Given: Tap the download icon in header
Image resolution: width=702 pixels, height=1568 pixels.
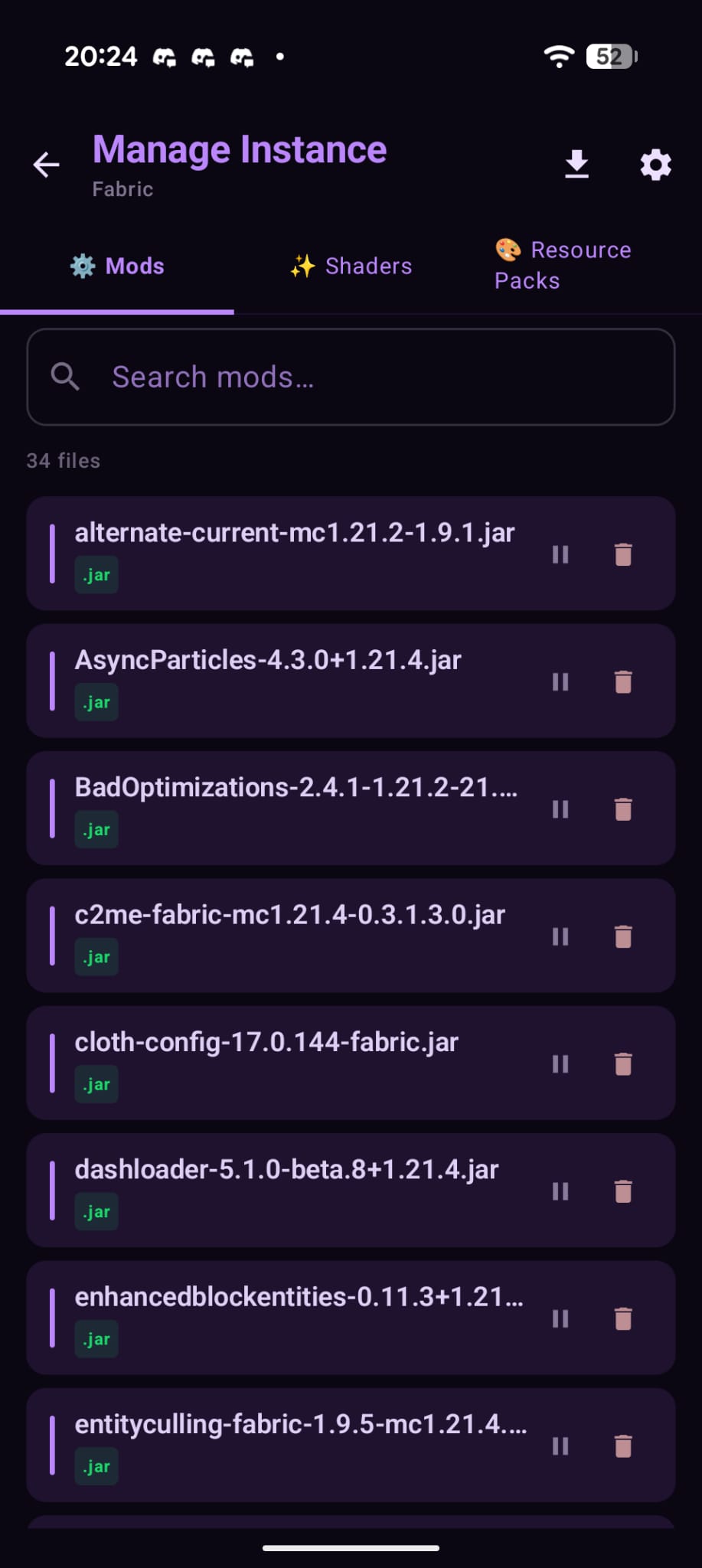Looking at the screenshot, I should (x=576, y=165).
